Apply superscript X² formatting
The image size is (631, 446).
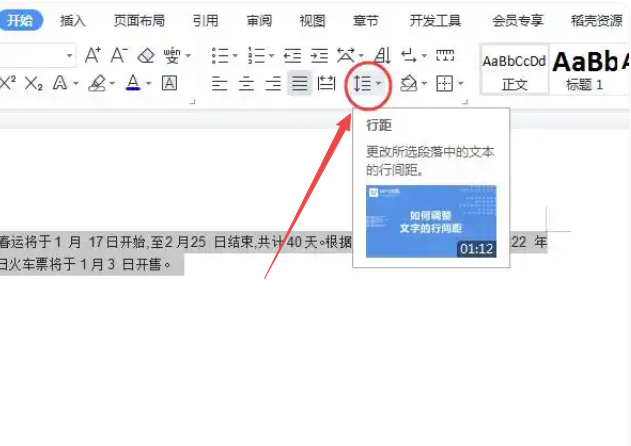coord(8,83)
